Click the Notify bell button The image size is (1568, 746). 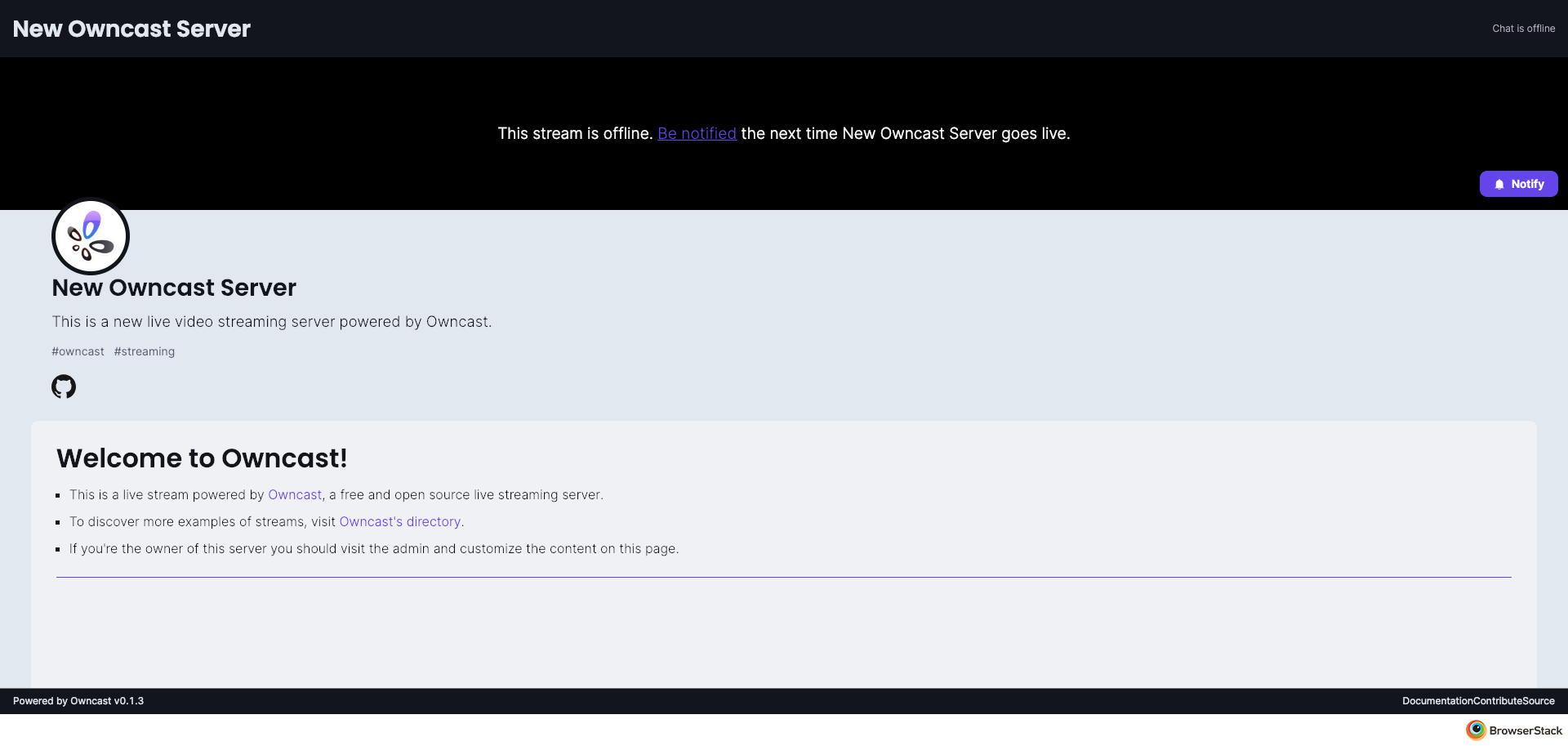[1518, 184]
